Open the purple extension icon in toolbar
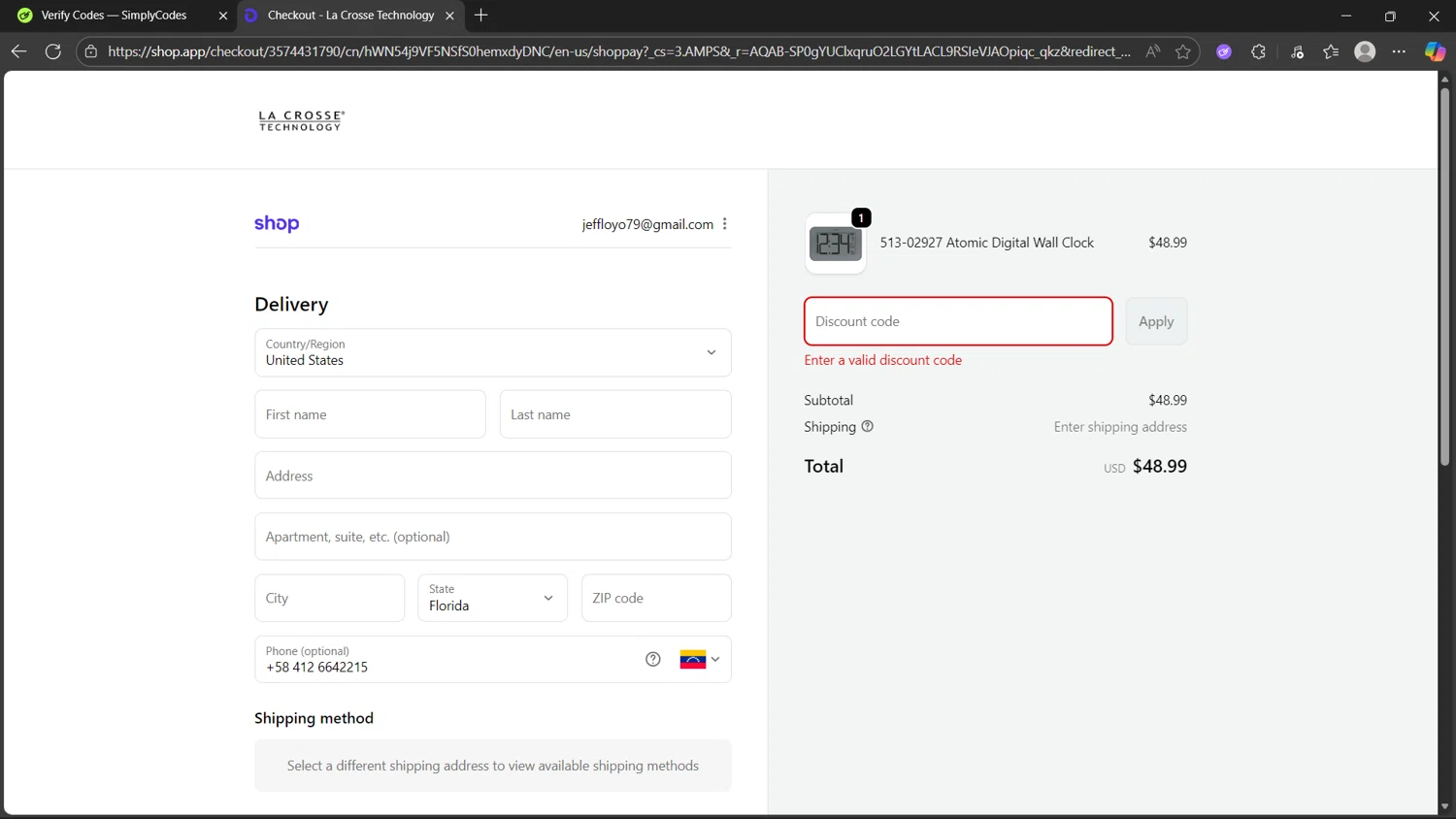Viewport: 1456px width, 819px height. coord(1224,51)
